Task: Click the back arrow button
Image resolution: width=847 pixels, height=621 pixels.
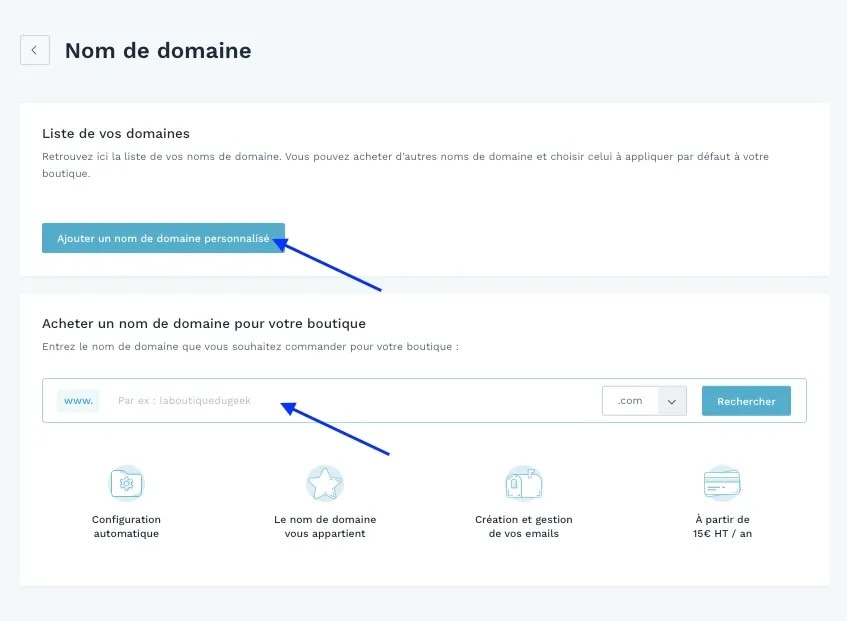Action: (35, 50)
